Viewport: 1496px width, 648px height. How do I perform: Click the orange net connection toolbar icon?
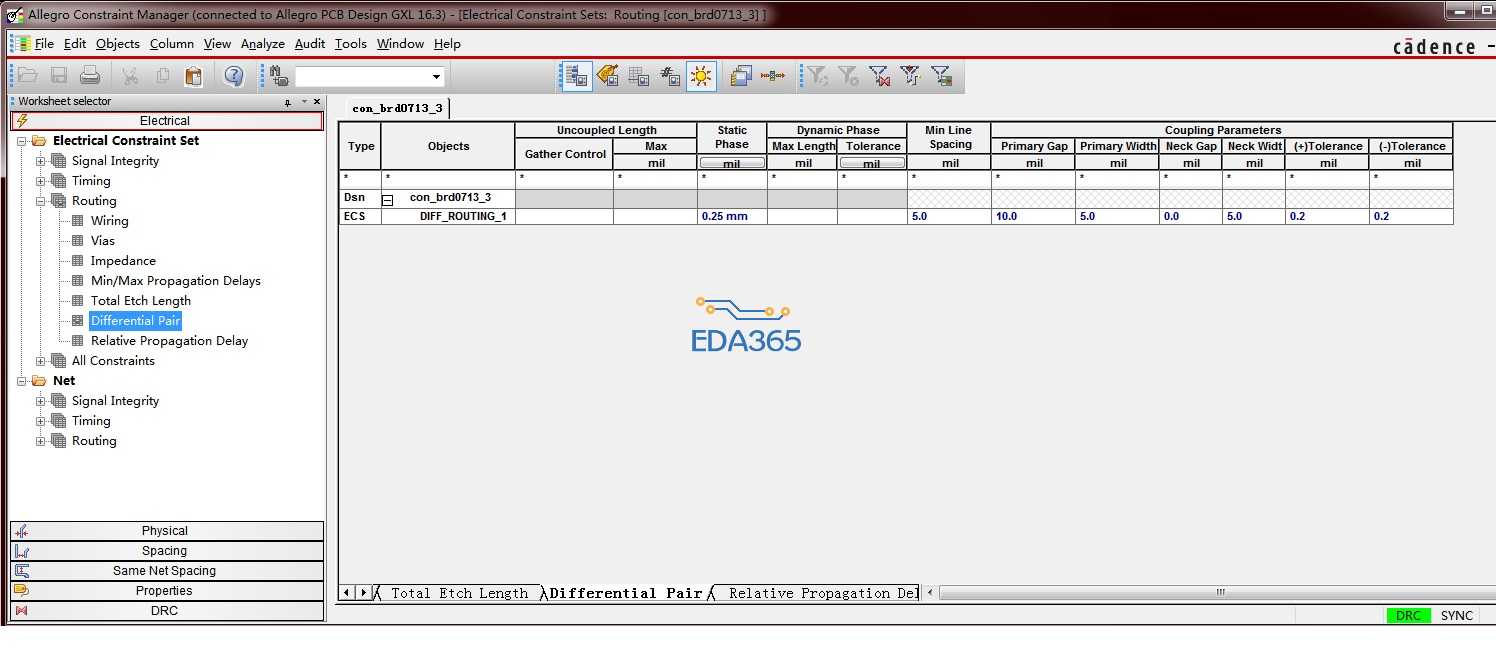tap(772, 76)
